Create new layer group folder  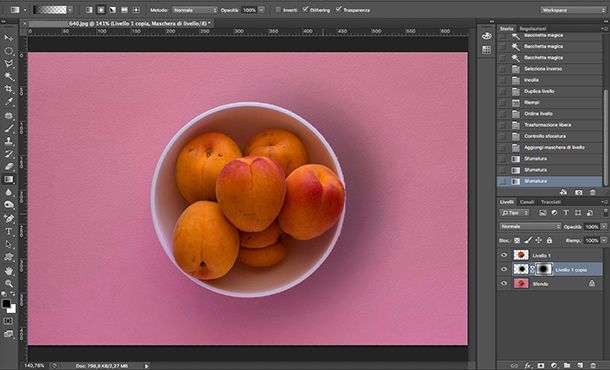(x=567, y=365)
